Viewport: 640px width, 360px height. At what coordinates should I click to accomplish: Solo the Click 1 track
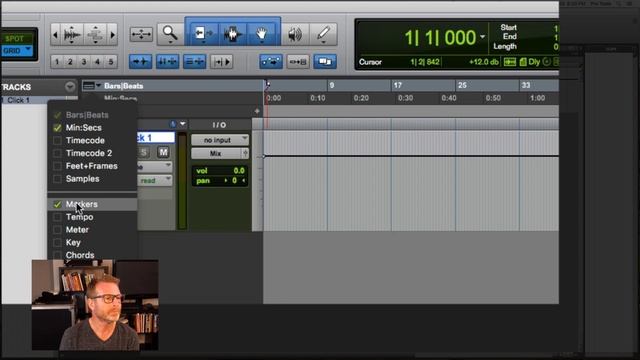point(144,152)
